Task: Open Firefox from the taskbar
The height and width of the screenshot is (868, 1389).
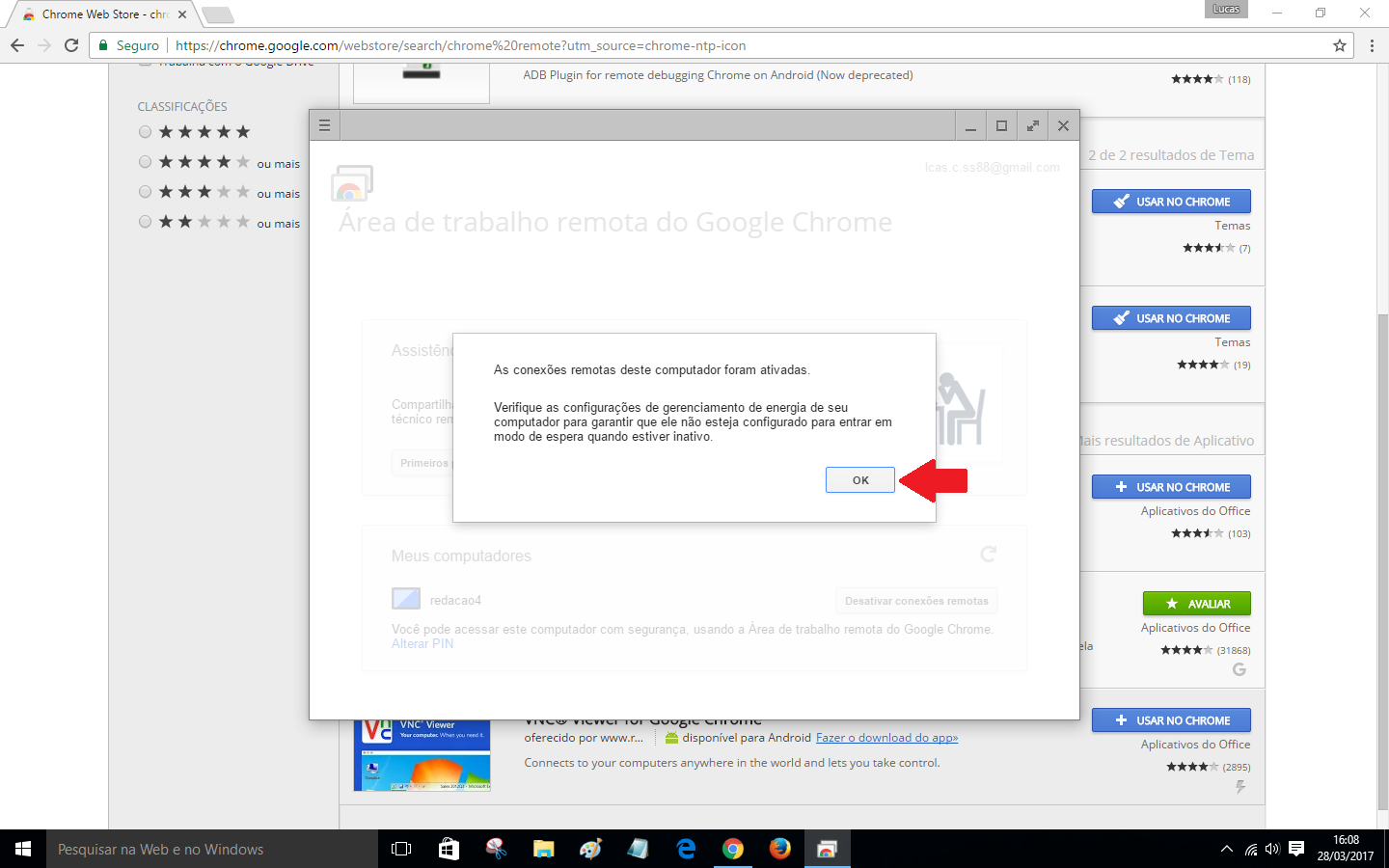Action: pos(779,849)
